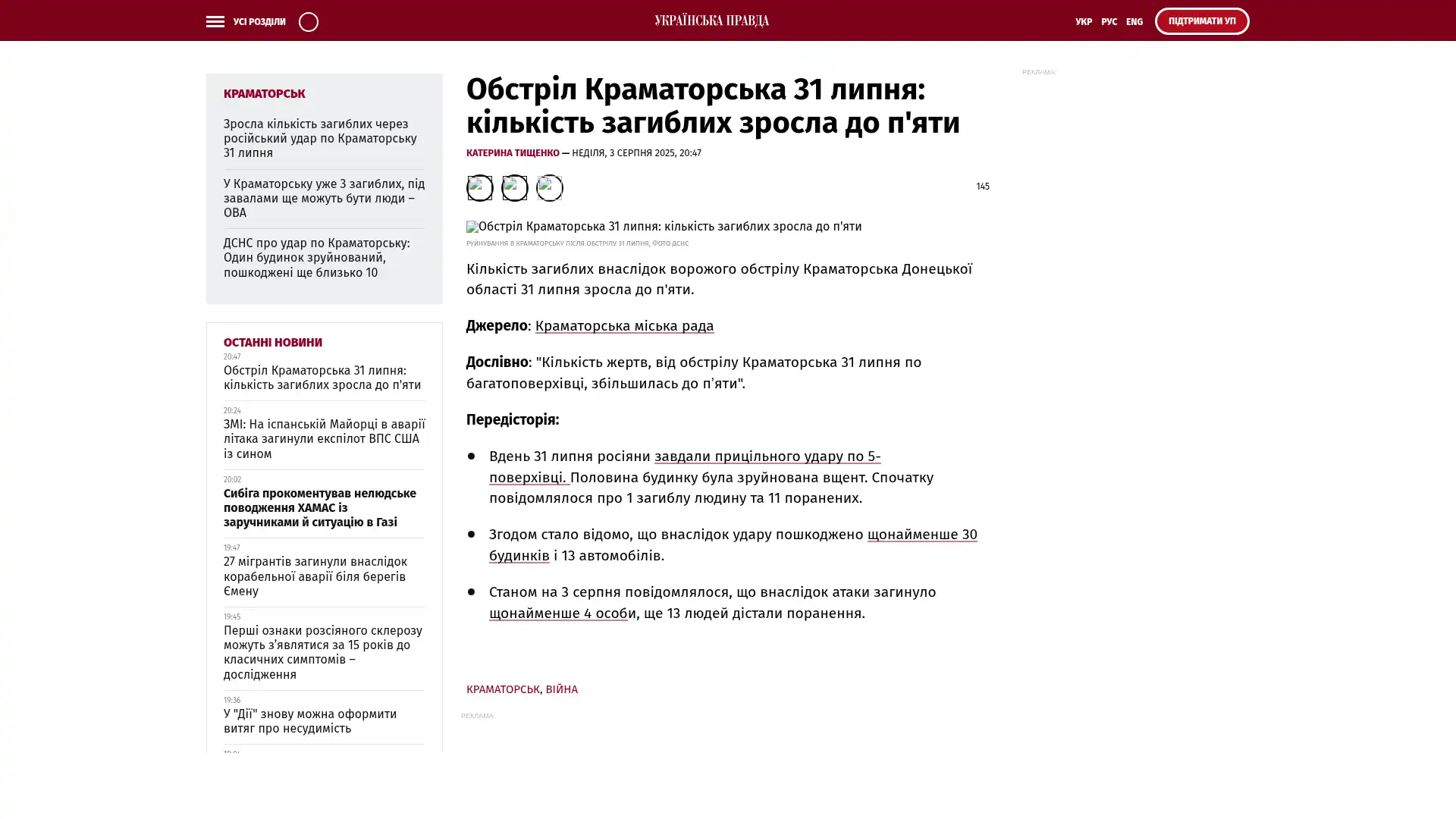Open the hamburger menu icon
This screenshot has width=1456, height=819.
(x=215, y=21)
